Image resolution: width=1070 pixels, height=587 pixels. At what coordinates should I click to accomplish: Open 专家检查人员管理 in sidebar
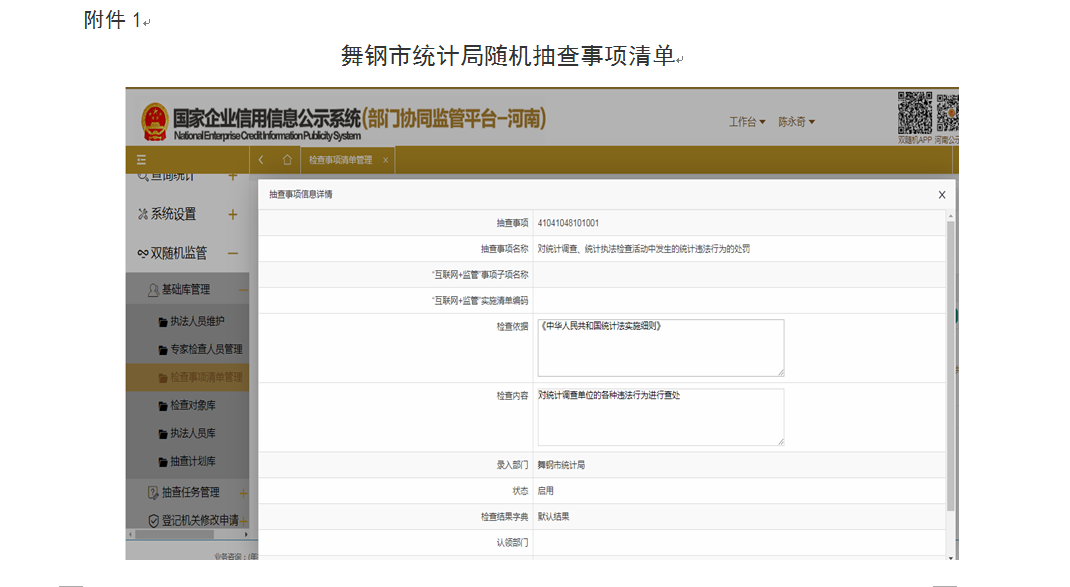(206, 349)
